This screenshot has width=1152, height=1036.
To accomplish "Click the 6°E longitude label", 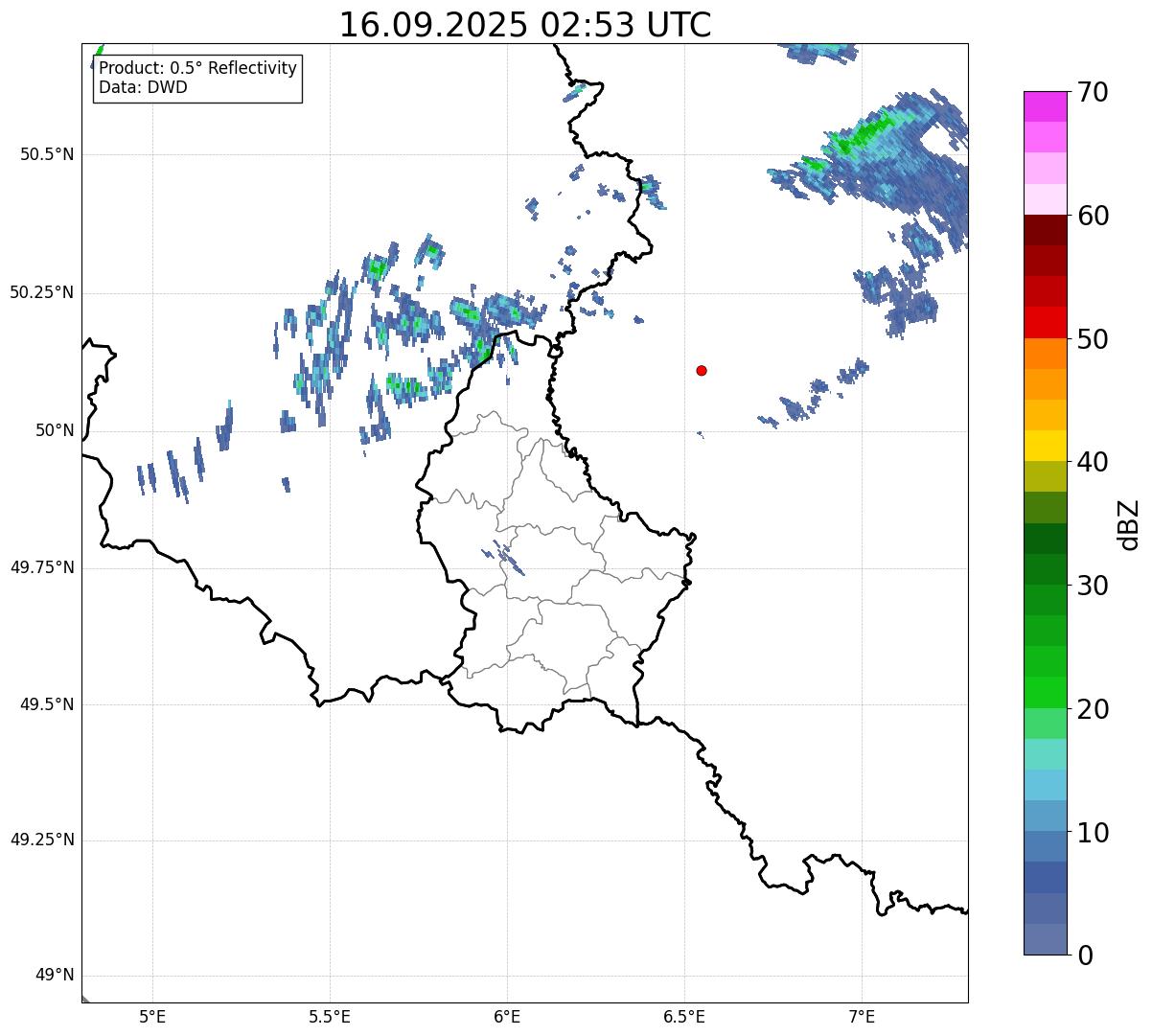I will 507,1016.
